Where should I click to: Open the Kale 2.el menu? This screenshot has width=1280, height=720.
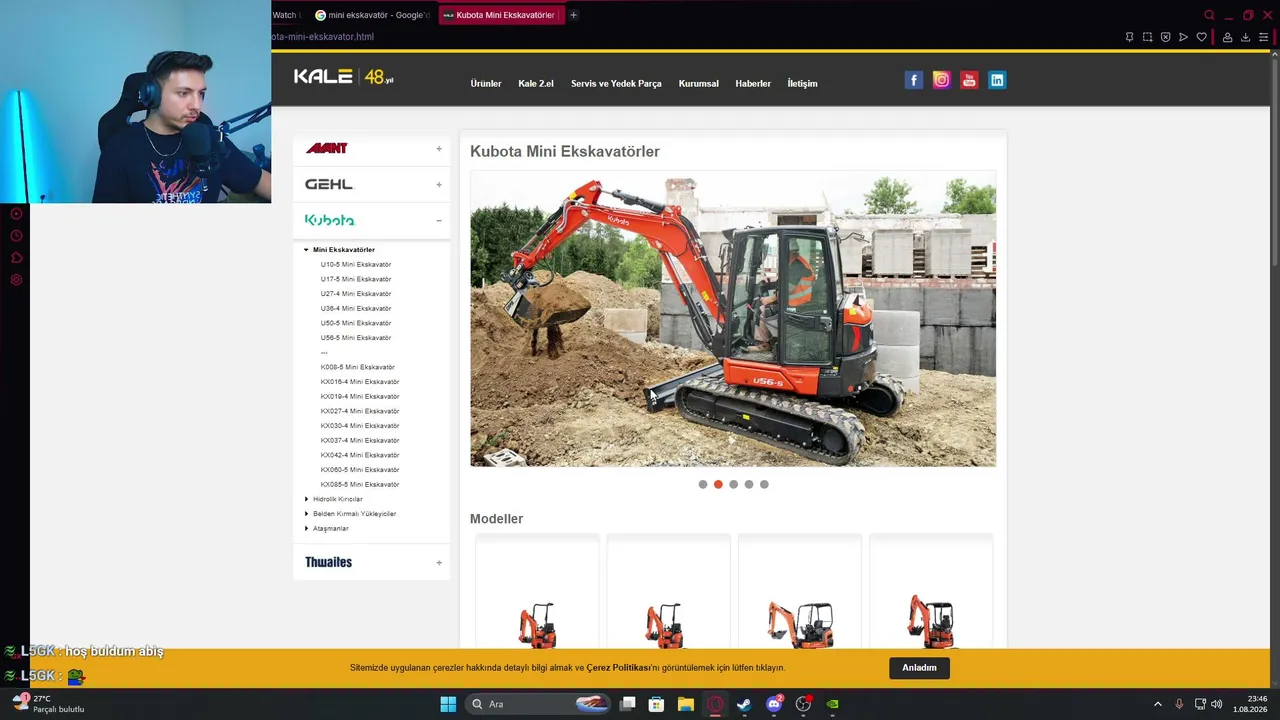pos(536,84)
